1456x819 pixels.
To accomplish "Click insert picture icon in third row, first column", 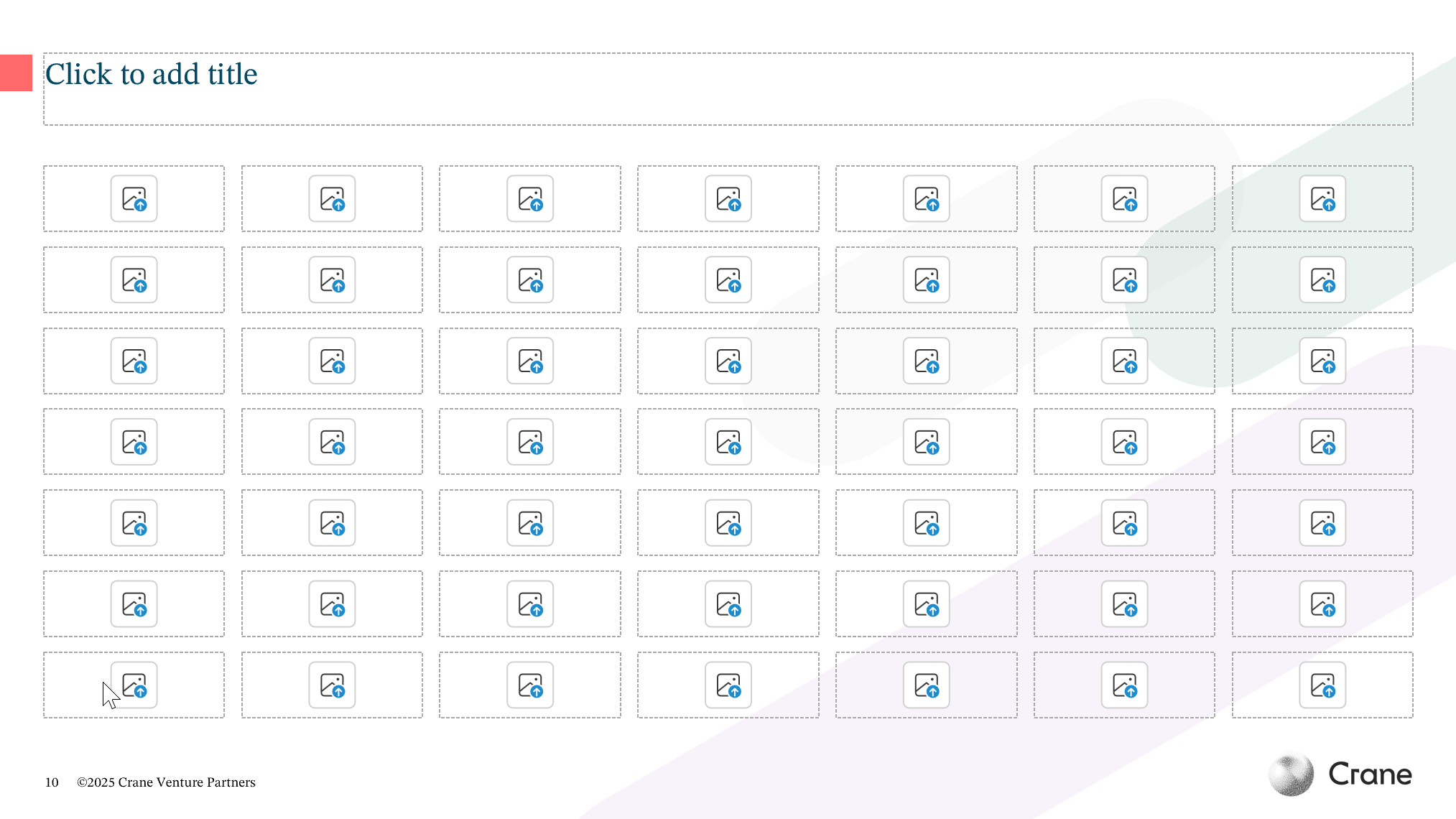I will coord(134,361).
